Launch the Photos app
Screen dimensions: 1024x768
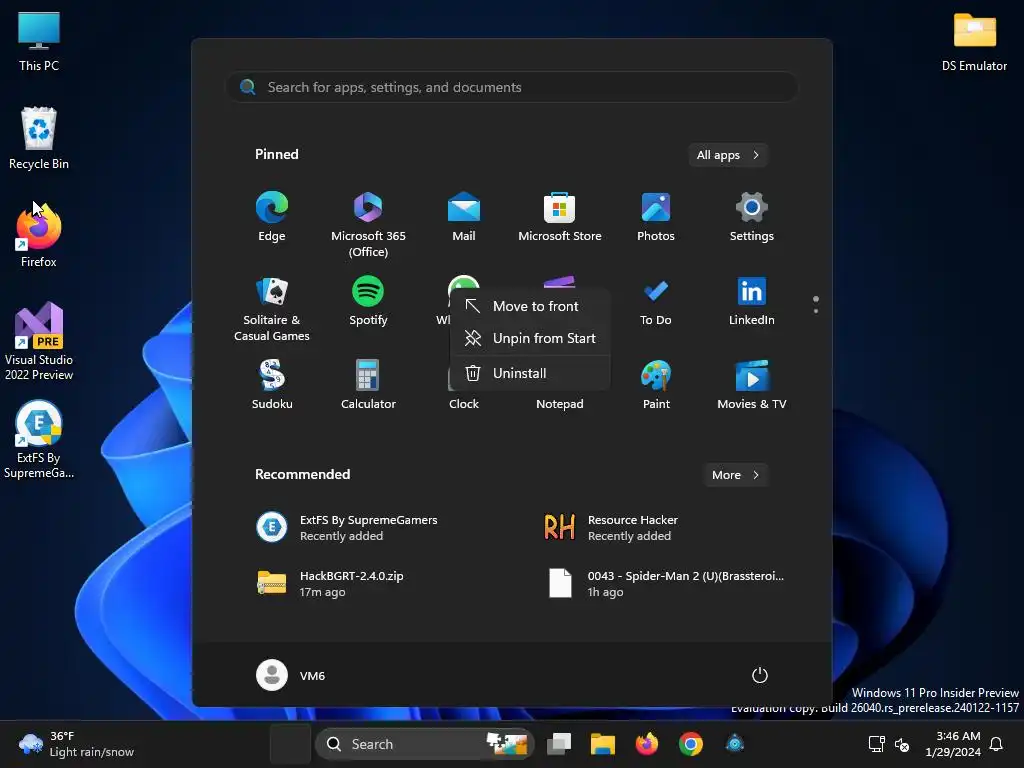(x=656, y=217)
